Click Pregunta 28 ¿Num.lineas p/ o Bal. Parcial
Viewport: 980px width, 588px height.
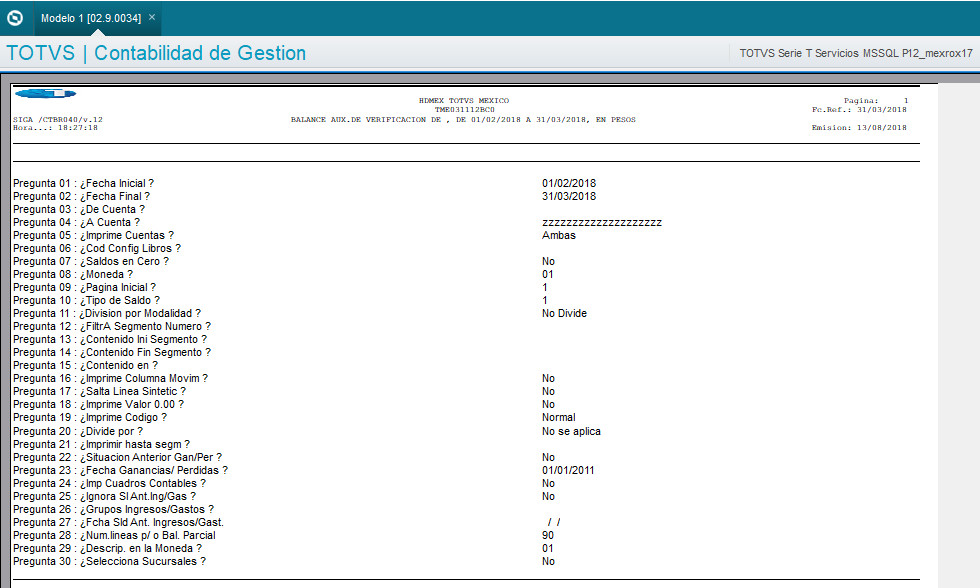click(114, 536)
